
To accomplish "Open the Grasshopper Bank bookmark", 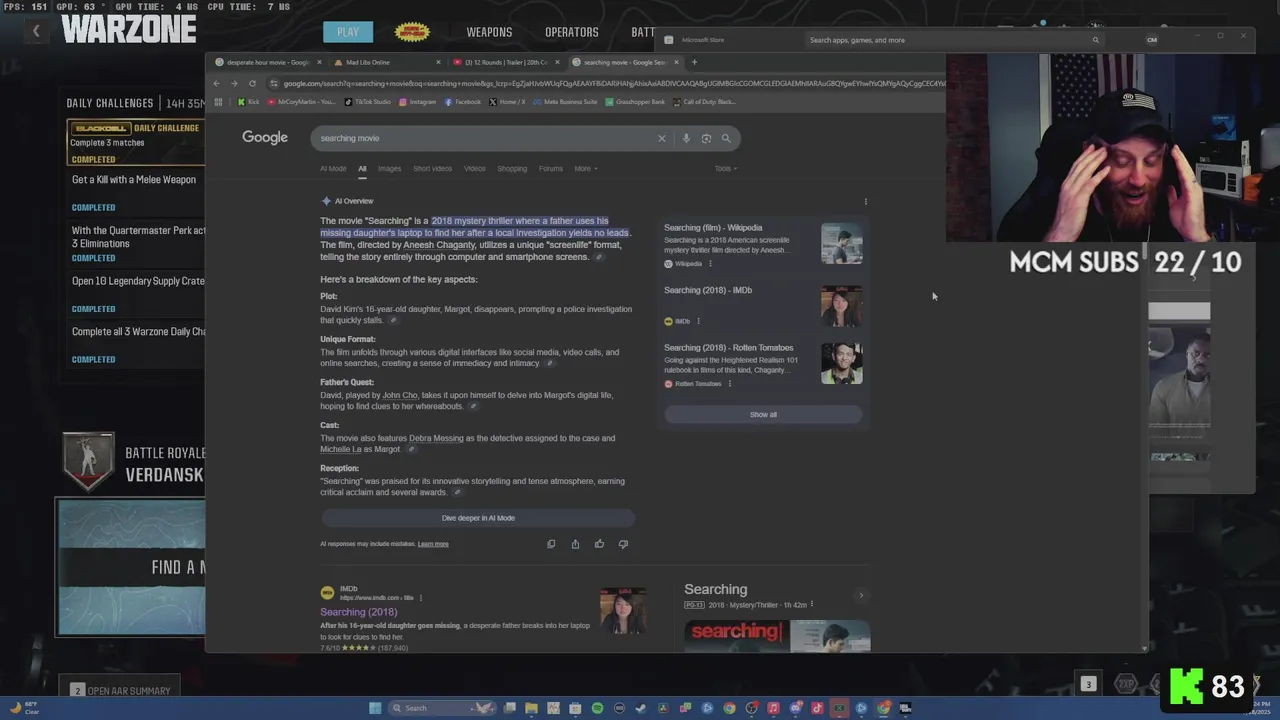I will 635,102.
